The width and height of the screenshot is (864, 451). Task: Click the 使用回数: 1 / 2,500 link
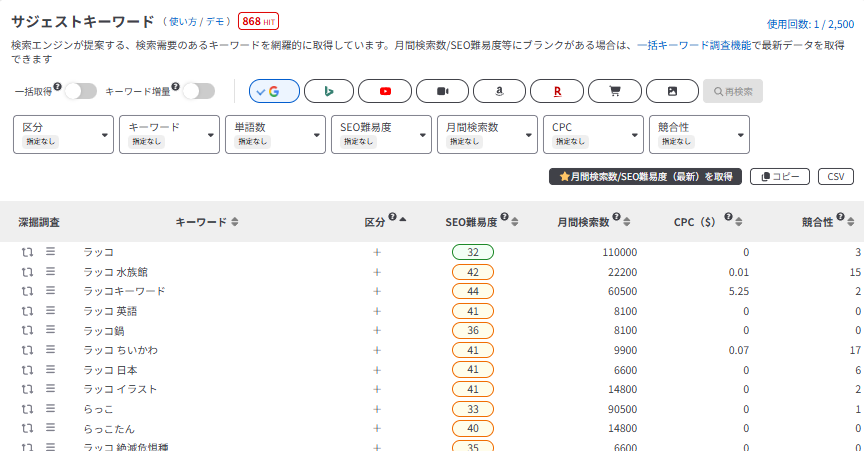(x=811, y=24)
